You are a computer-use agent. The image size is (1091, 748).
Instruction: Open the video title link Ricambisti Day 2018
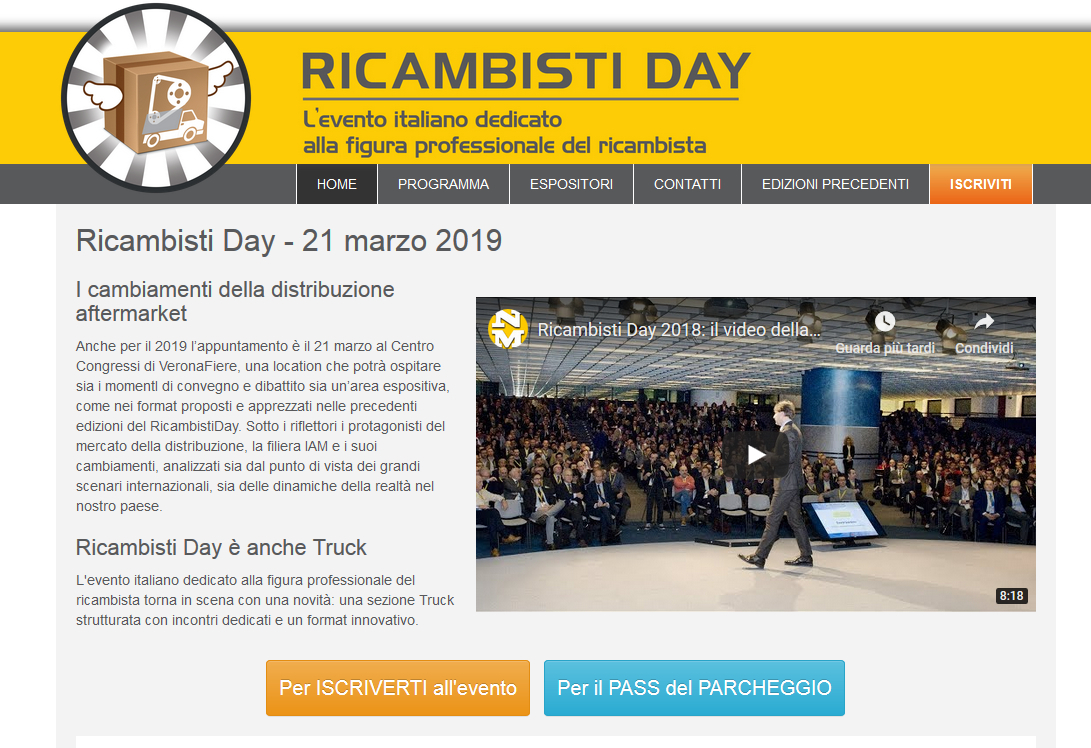pos(679,330)
